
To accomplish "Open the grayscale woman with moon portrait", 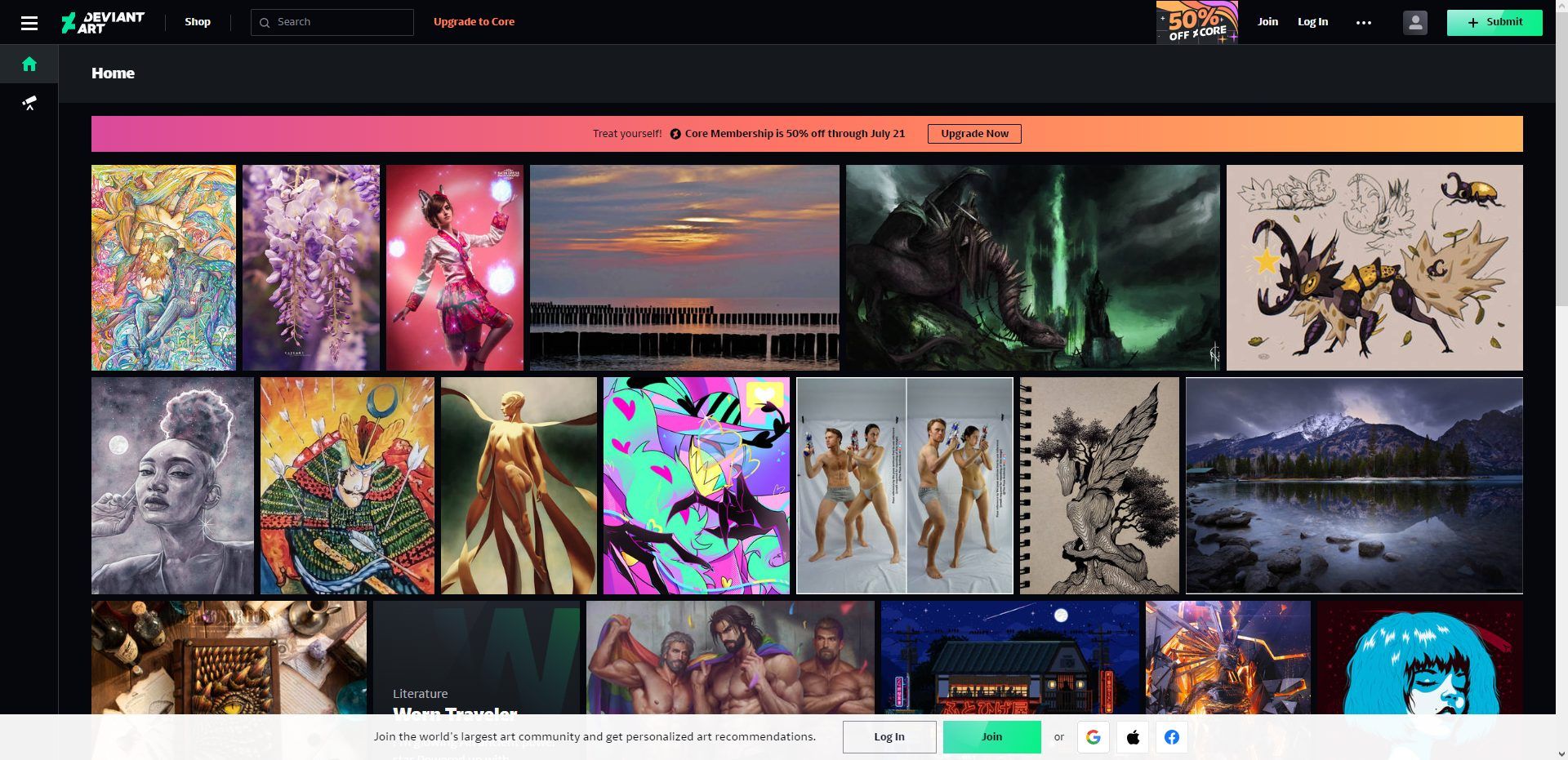I will click(172, 486).
